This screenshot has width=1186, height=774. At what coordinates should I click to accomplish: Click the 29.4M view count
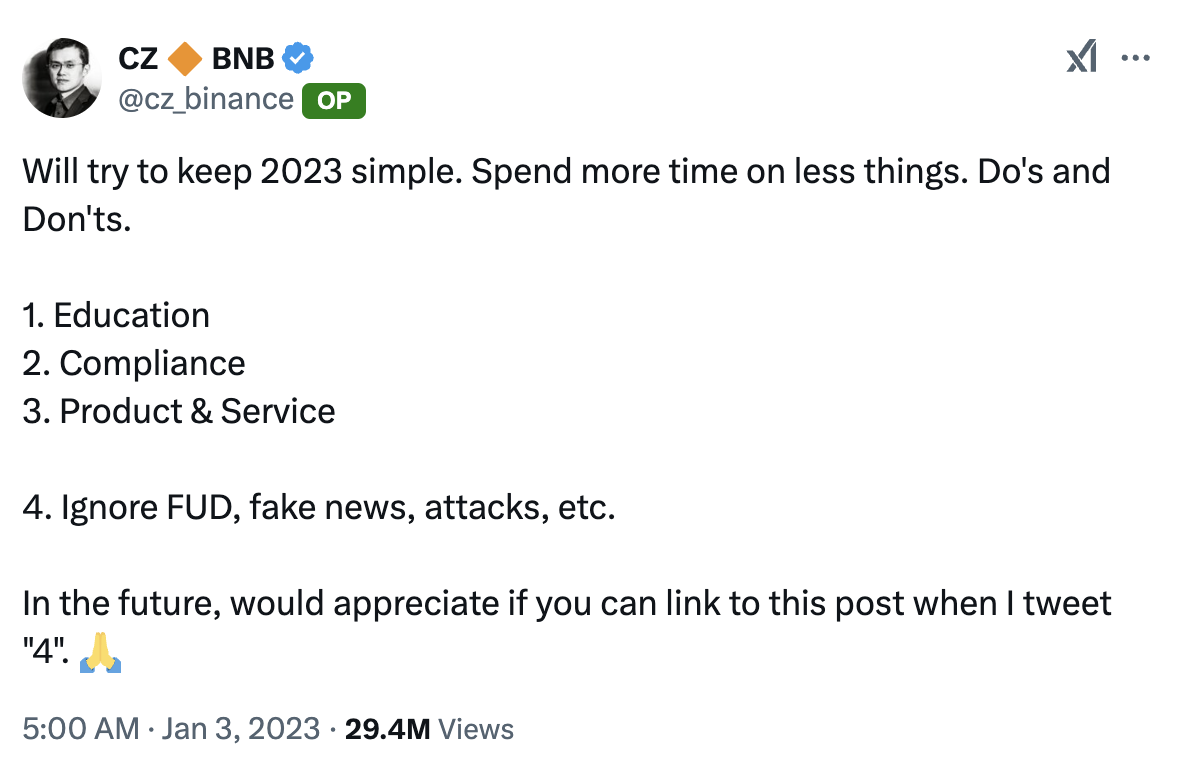click(x=387, y=729)
